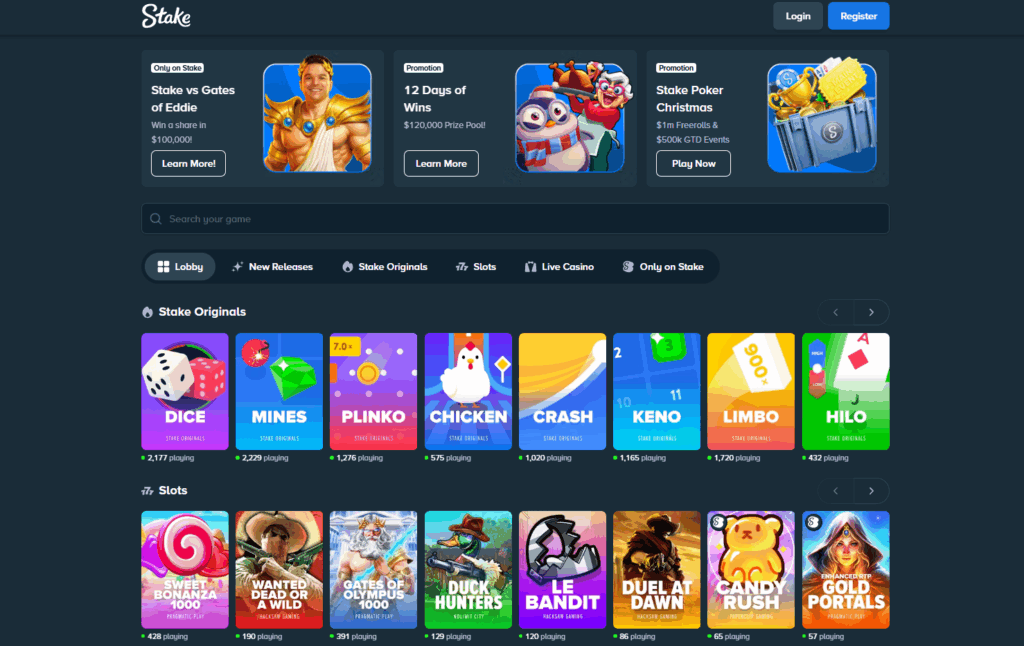The image size is (1024, 646).
Task: Advance Slots carousel with right arrow
Action: tap(871, 491)
